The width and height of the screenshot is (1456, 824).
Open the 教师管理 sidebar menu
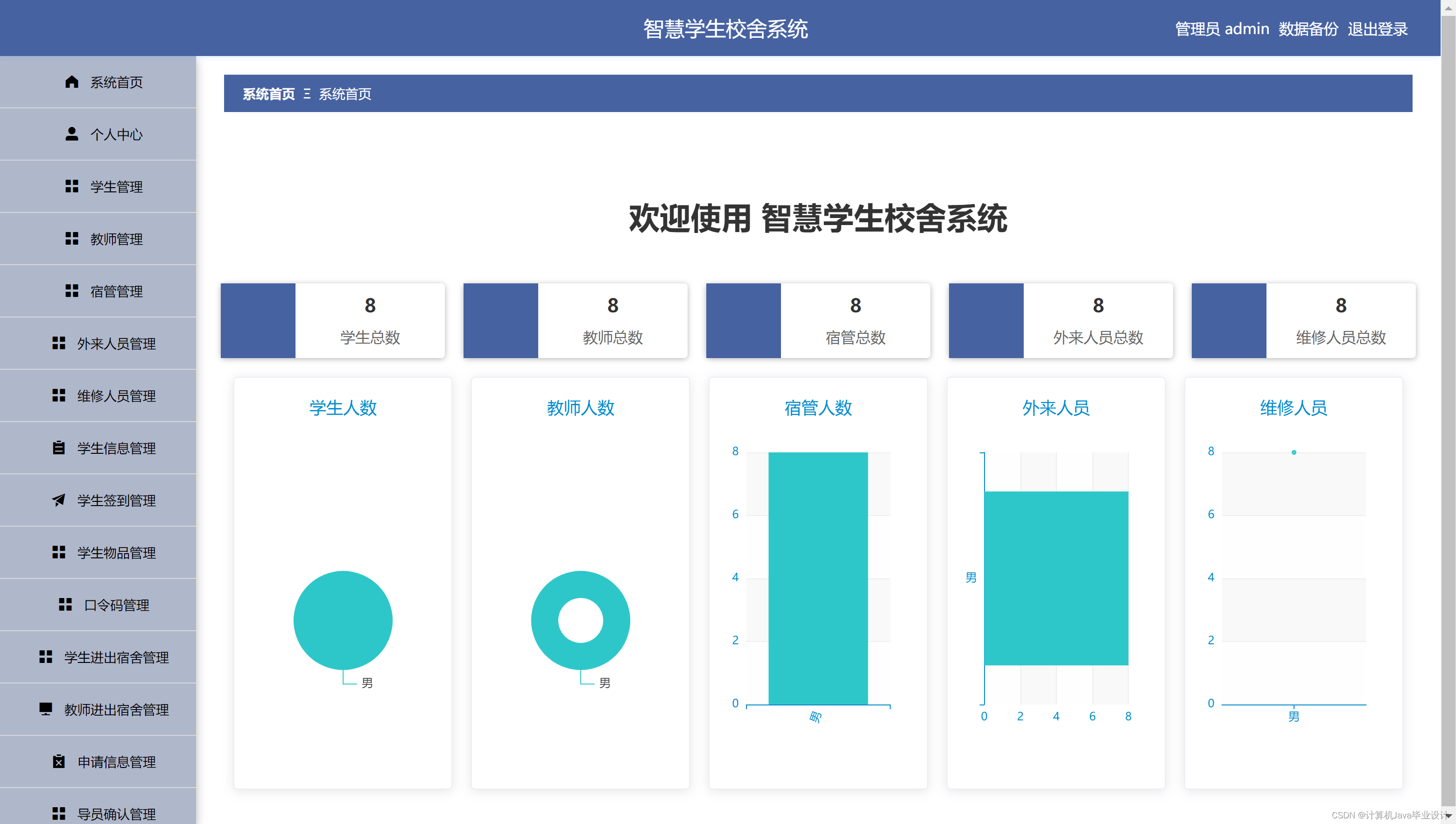pyautogui.click(x=116, y=239)
